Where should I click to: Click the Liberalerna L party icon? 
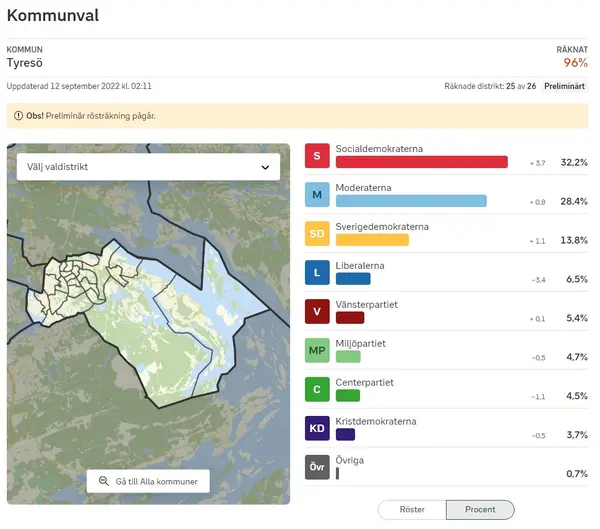[317, 273]
